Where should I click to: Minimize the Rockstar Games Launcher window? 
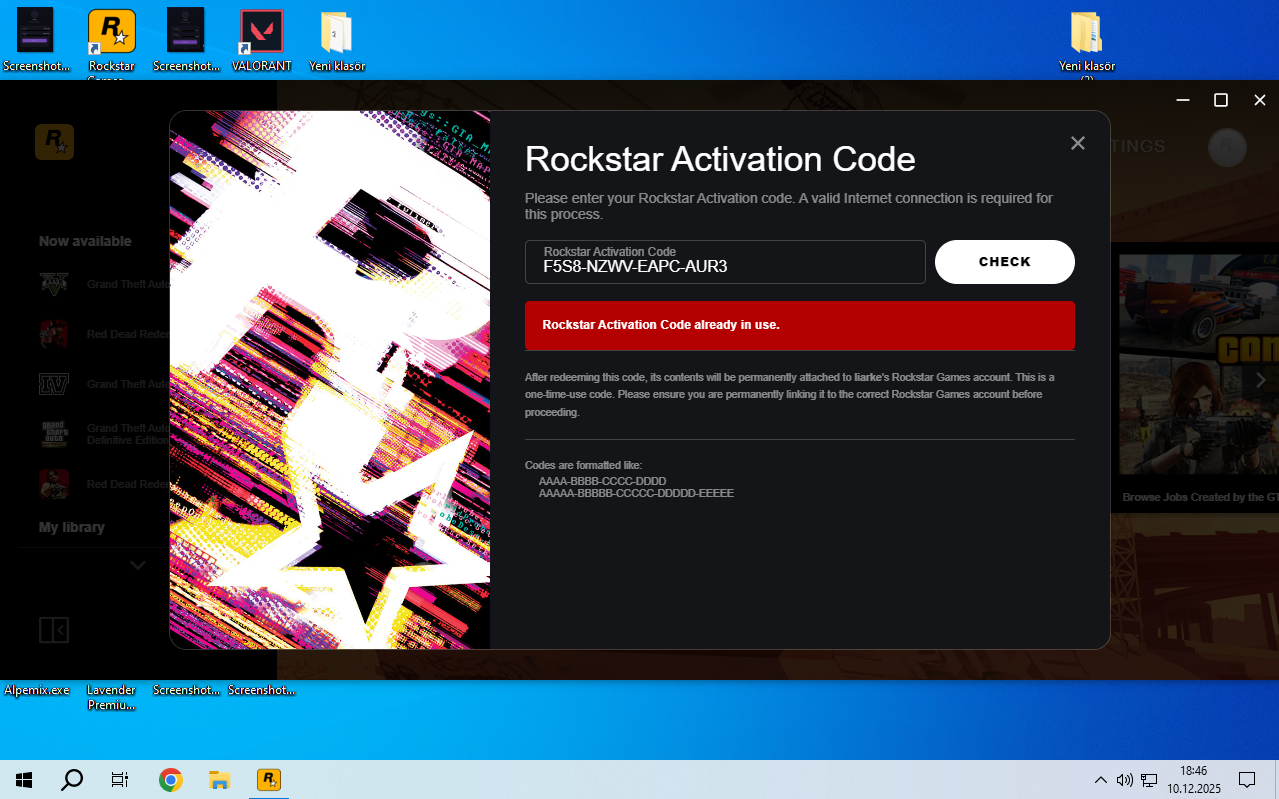point(1183,100)
